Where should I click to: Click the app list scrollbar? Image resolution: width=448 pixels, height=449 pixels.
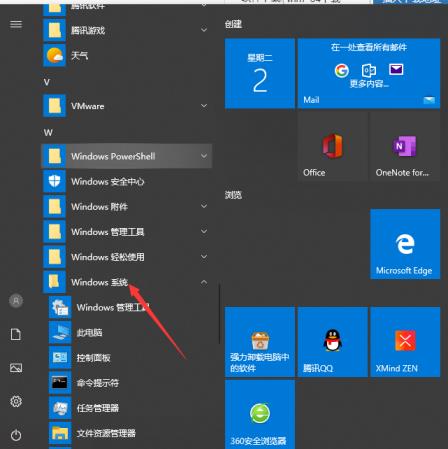[x=219, y=313]
